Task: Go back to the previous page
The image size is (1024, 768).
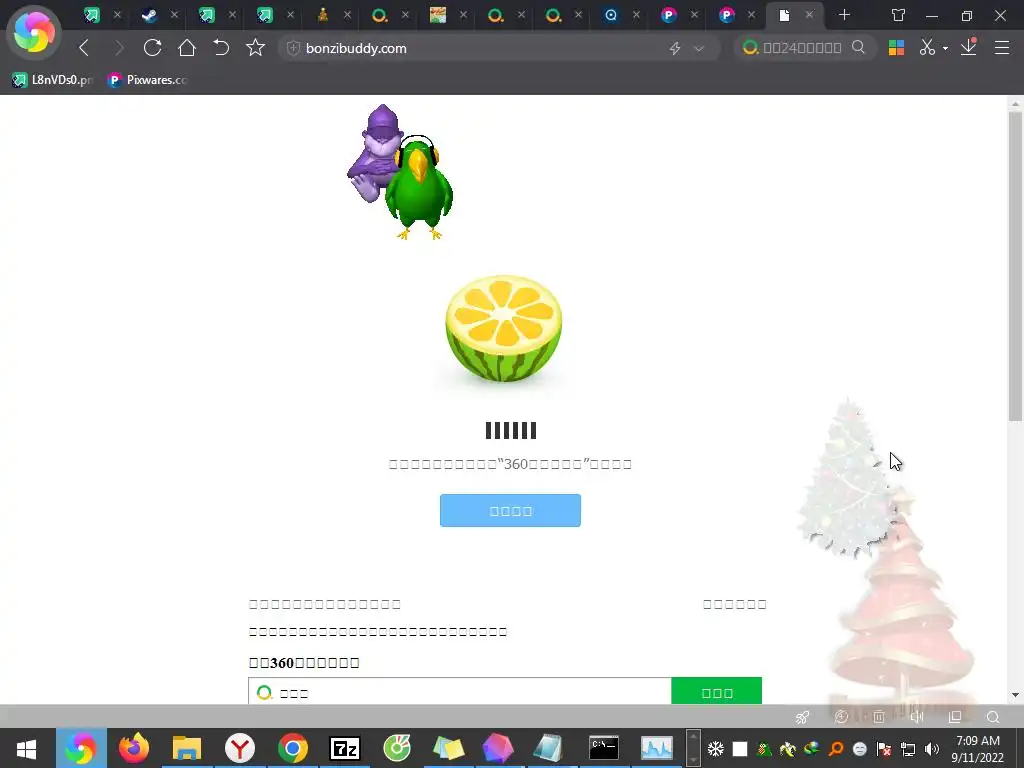Action: tap(84, 48)
